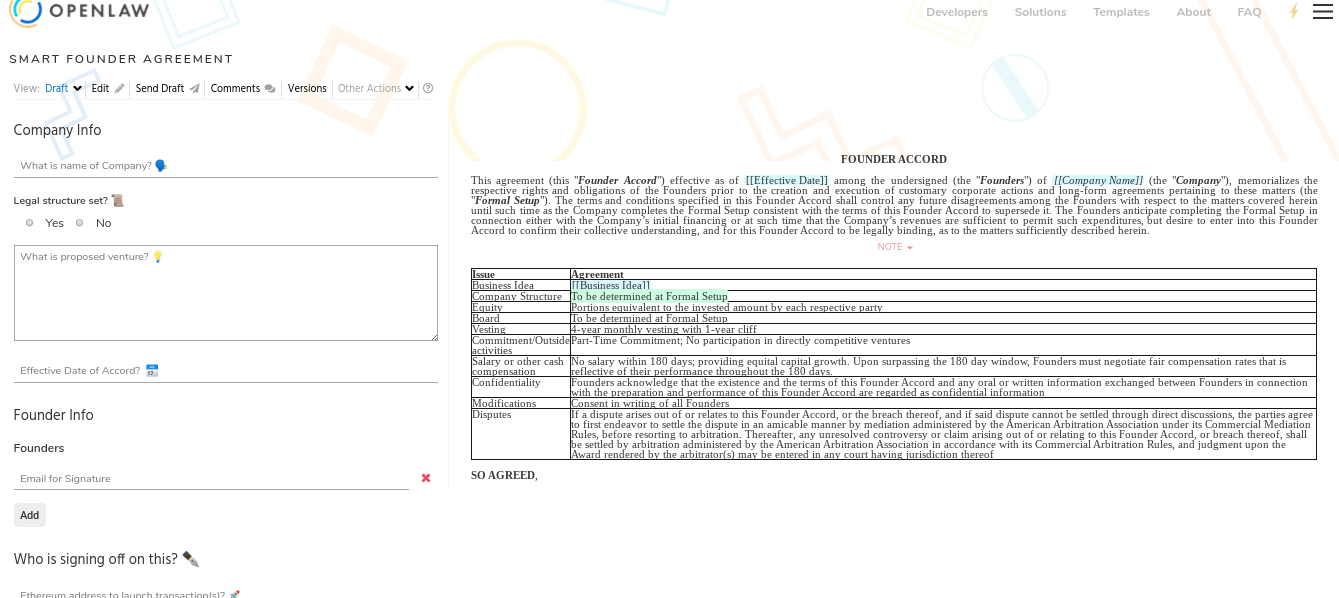Open the hamburger menu
The image size is (1339, 598).
point(1322,12)
